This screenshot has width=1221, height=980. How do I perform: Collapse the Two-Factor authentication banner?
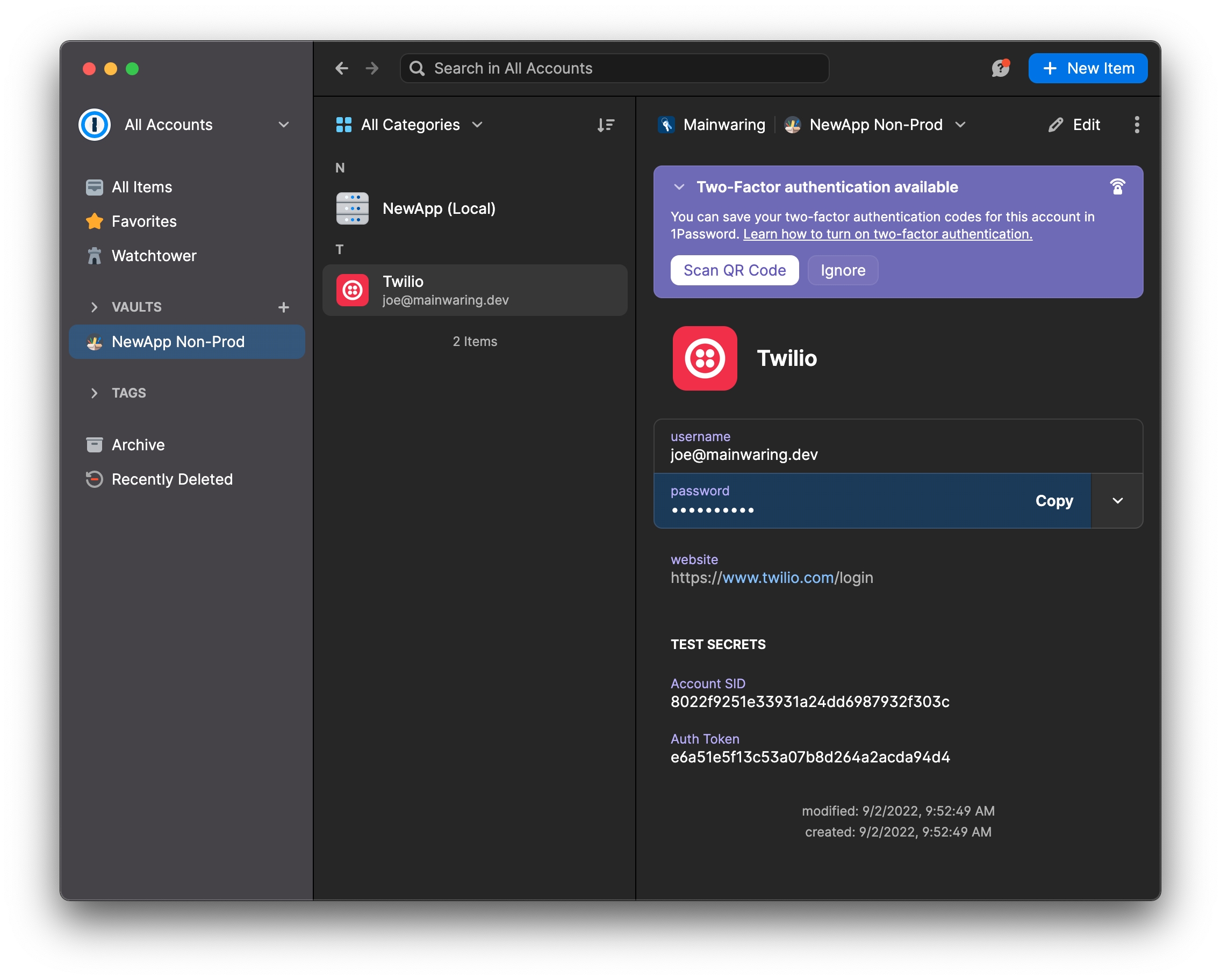pos(679,187)
